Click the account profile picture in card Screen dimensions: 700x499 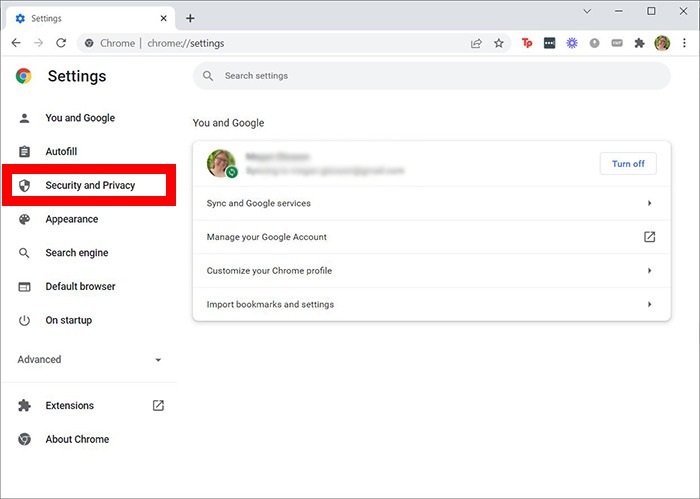222,163
